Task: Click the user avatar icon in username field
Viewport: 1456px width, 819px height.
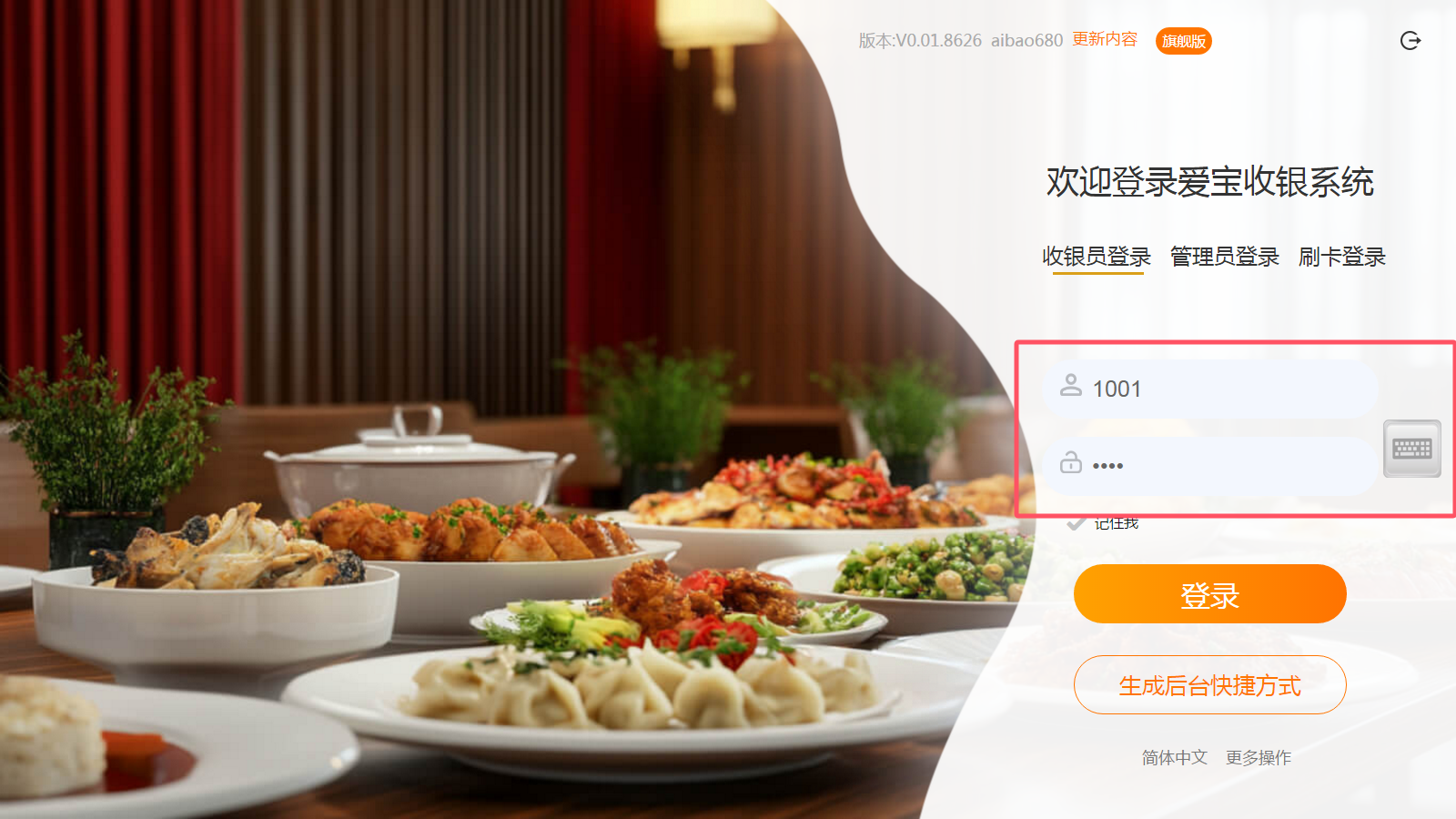Action: (1071, 386)
